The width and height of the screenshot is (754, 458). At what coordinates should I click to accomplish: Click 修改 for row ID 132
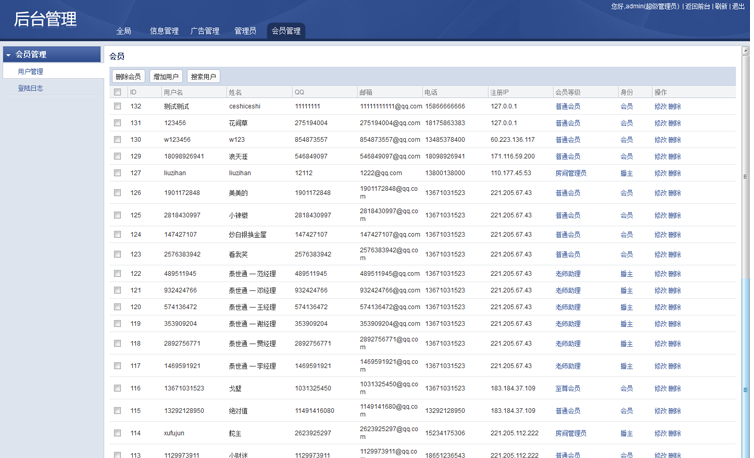coord(660,106)
